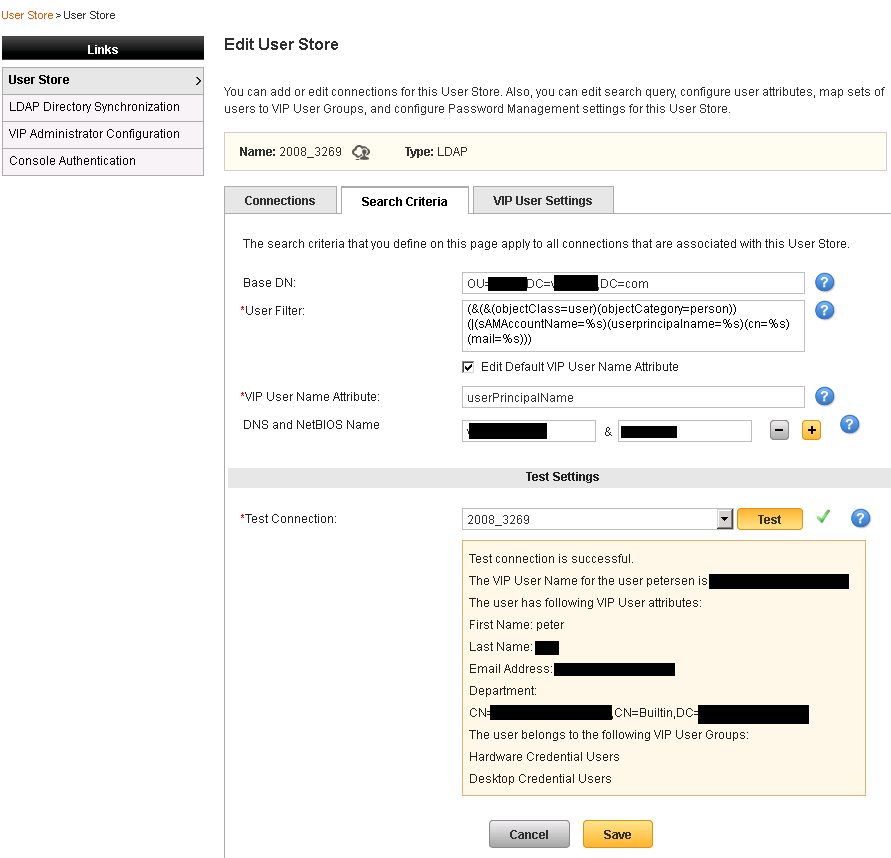
Task: Open help for VIP User Name Attribute
Action: coord(825,397)
